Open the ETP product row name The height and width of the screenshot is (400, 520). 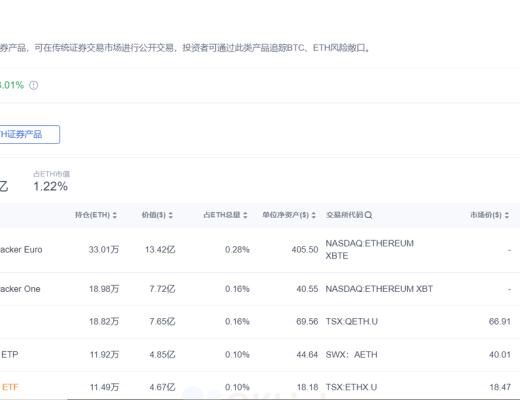[x=9, y=354]
